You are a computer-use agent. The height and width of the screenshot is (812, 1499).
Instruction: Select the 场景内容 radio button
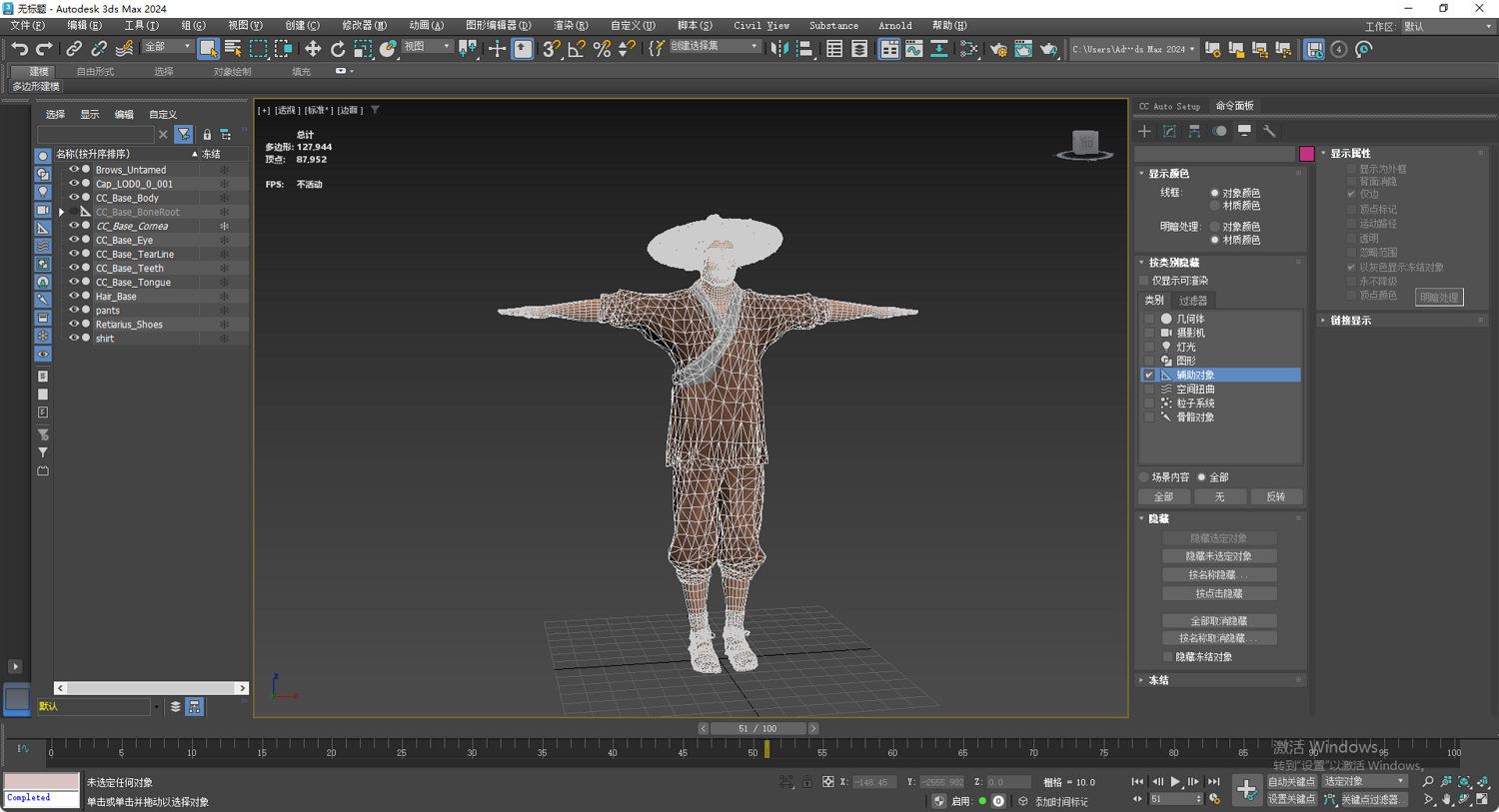tap(1145, 477)
